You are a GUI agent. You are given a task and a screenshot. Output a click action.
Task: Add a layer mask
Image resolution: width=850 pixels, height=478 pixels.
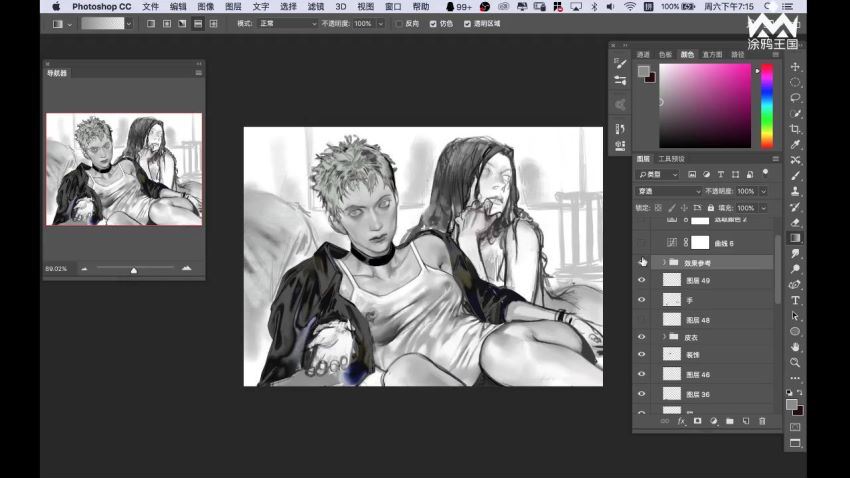698,421
